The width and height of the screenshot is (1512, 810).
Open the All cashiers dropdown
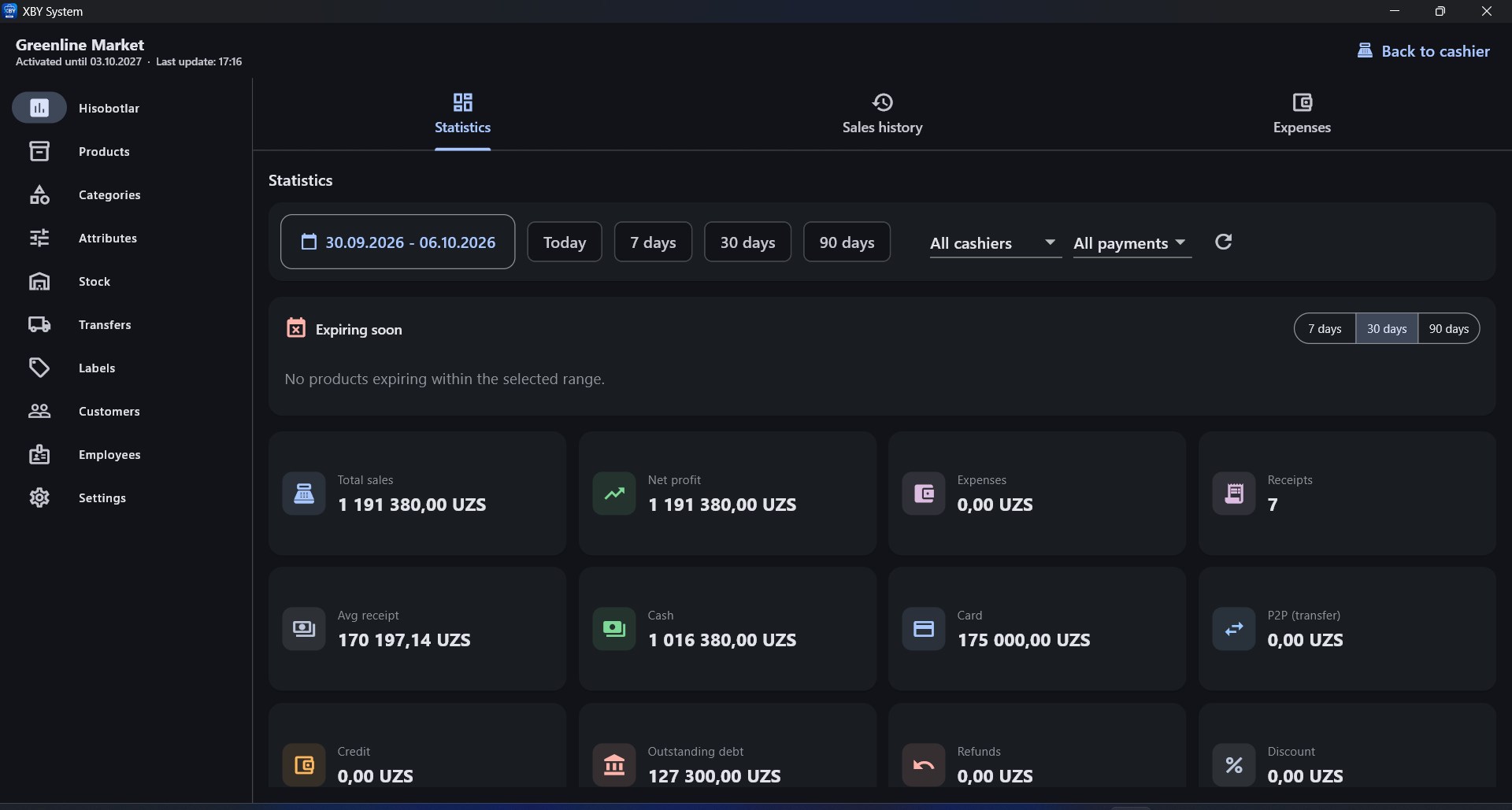(995, 243)
